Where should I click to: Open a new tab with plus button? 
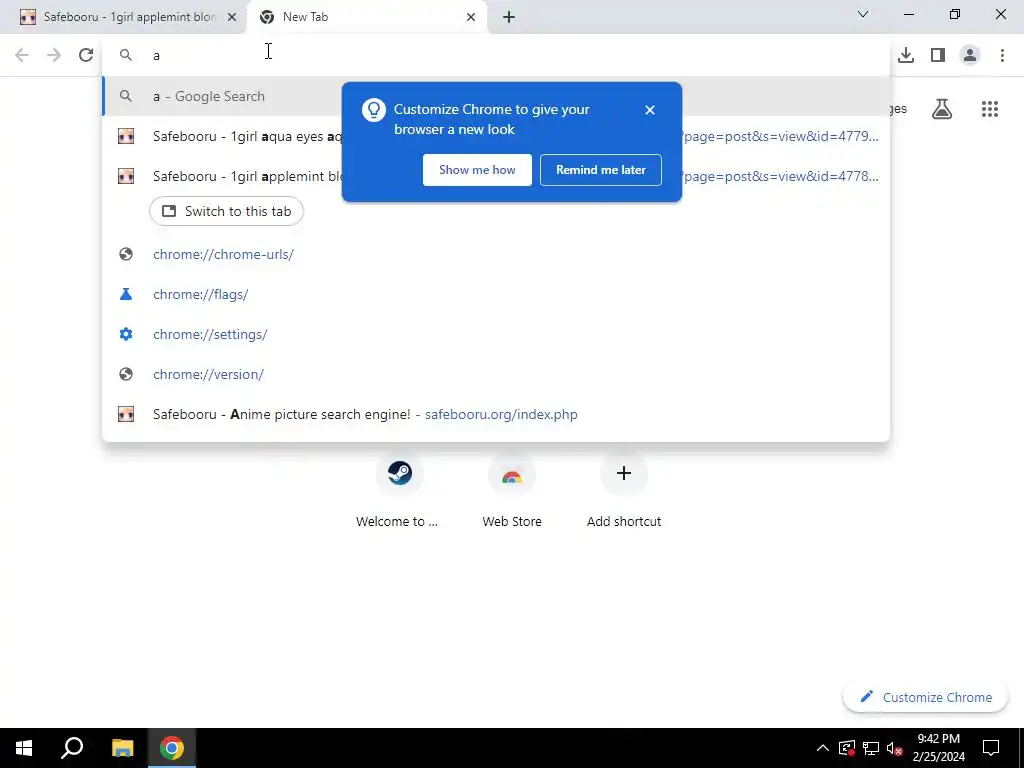[x=509, y=17]
